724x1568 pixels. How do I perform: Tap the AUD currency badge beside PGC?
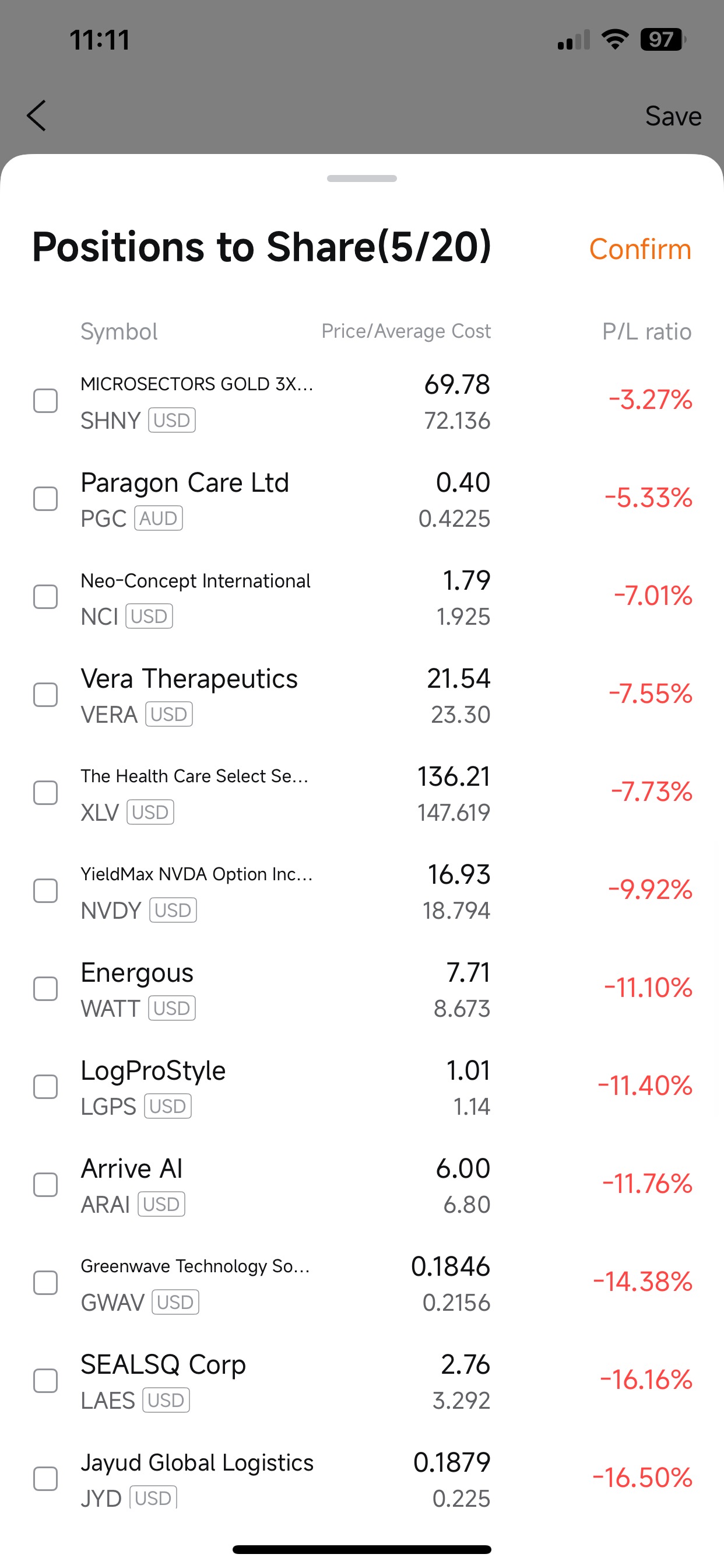pyautogui.click(x=158, y=519)
